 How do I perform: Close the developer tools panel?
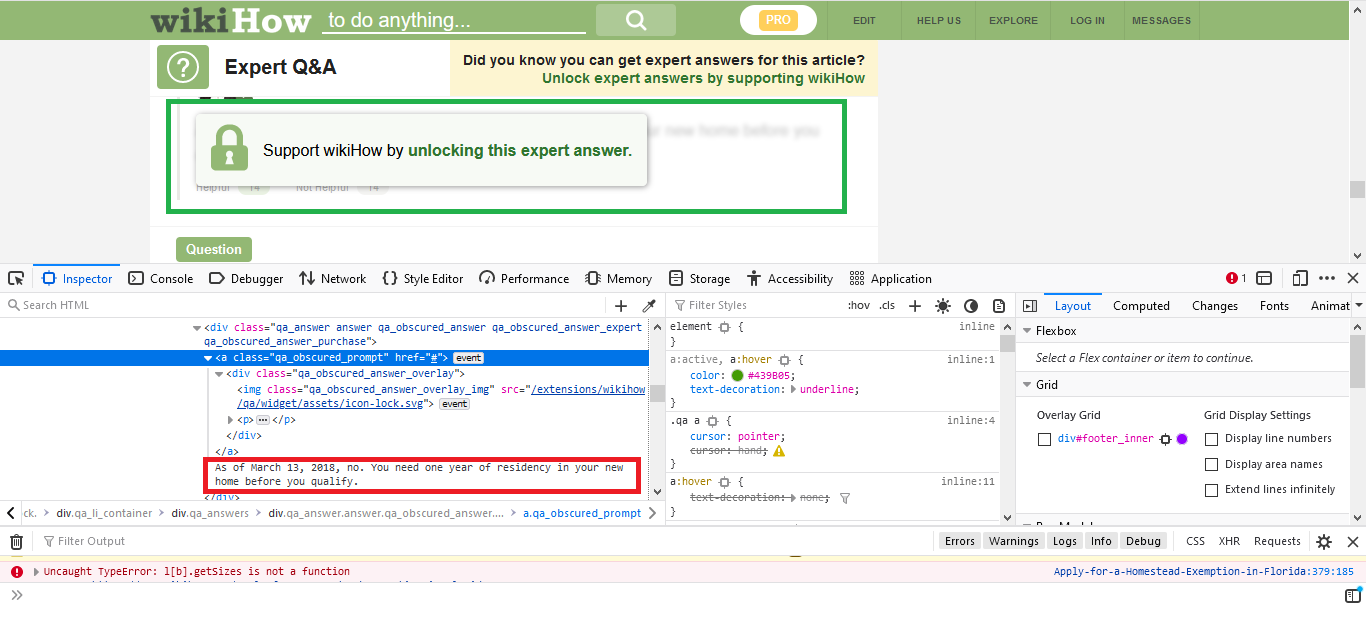[x=1353, y=278]
